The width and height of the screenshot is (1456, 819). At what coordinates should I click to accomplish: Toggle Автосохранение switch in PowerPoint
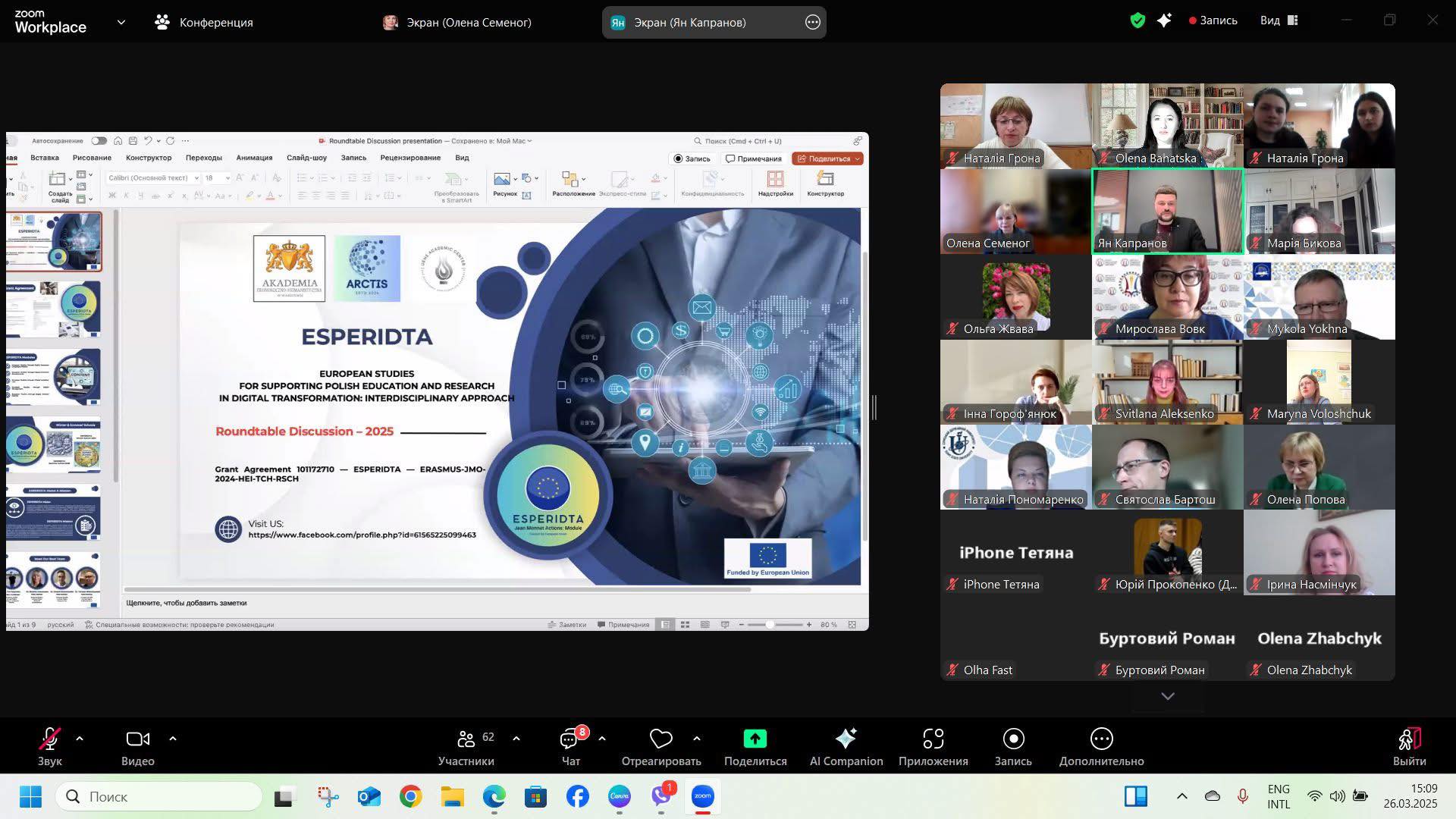click(x=99, y=140)
